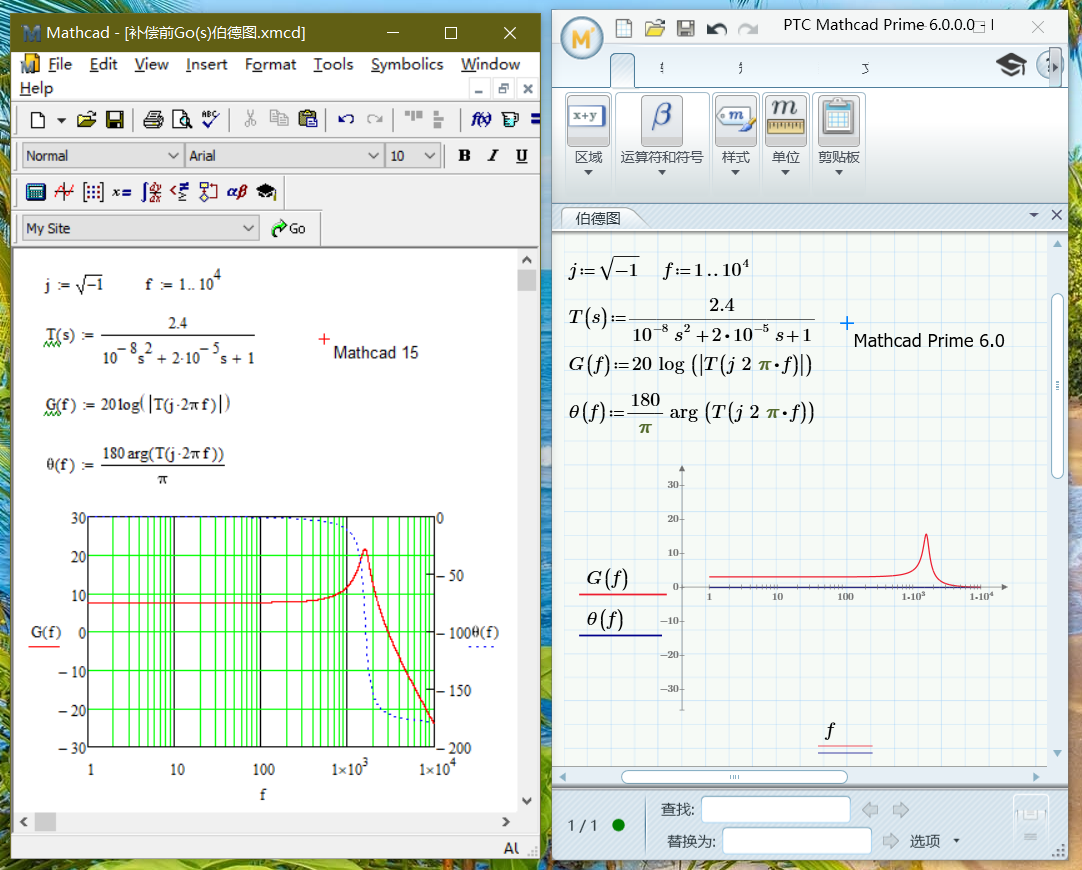Screen dimensions: 1082x870
Task: Expand the 样式 ribbon group
Action: [736, 172]
